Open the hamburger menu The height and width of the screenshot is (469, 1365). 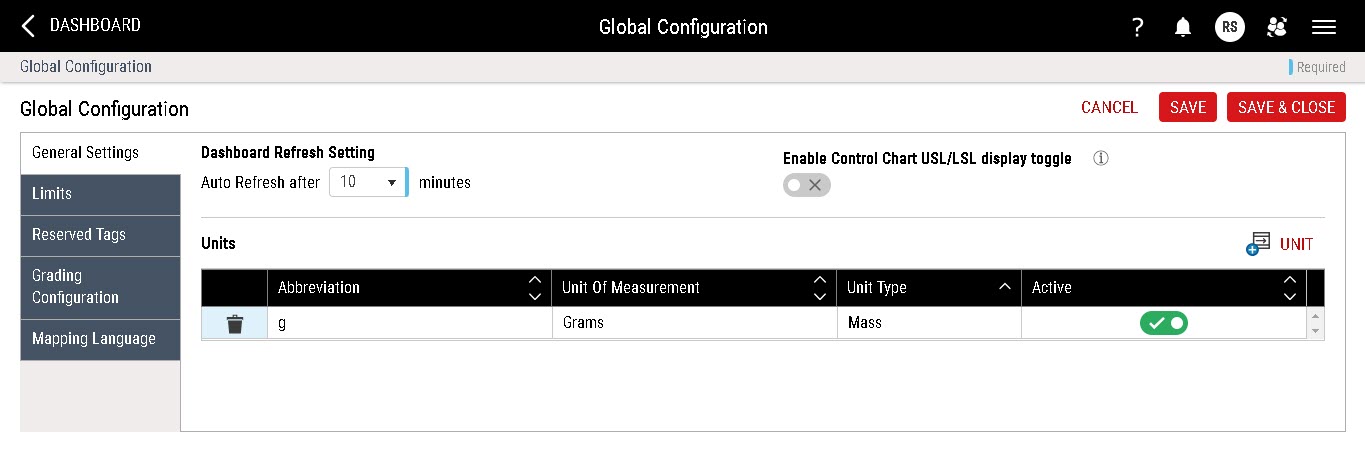(1323, 27)
